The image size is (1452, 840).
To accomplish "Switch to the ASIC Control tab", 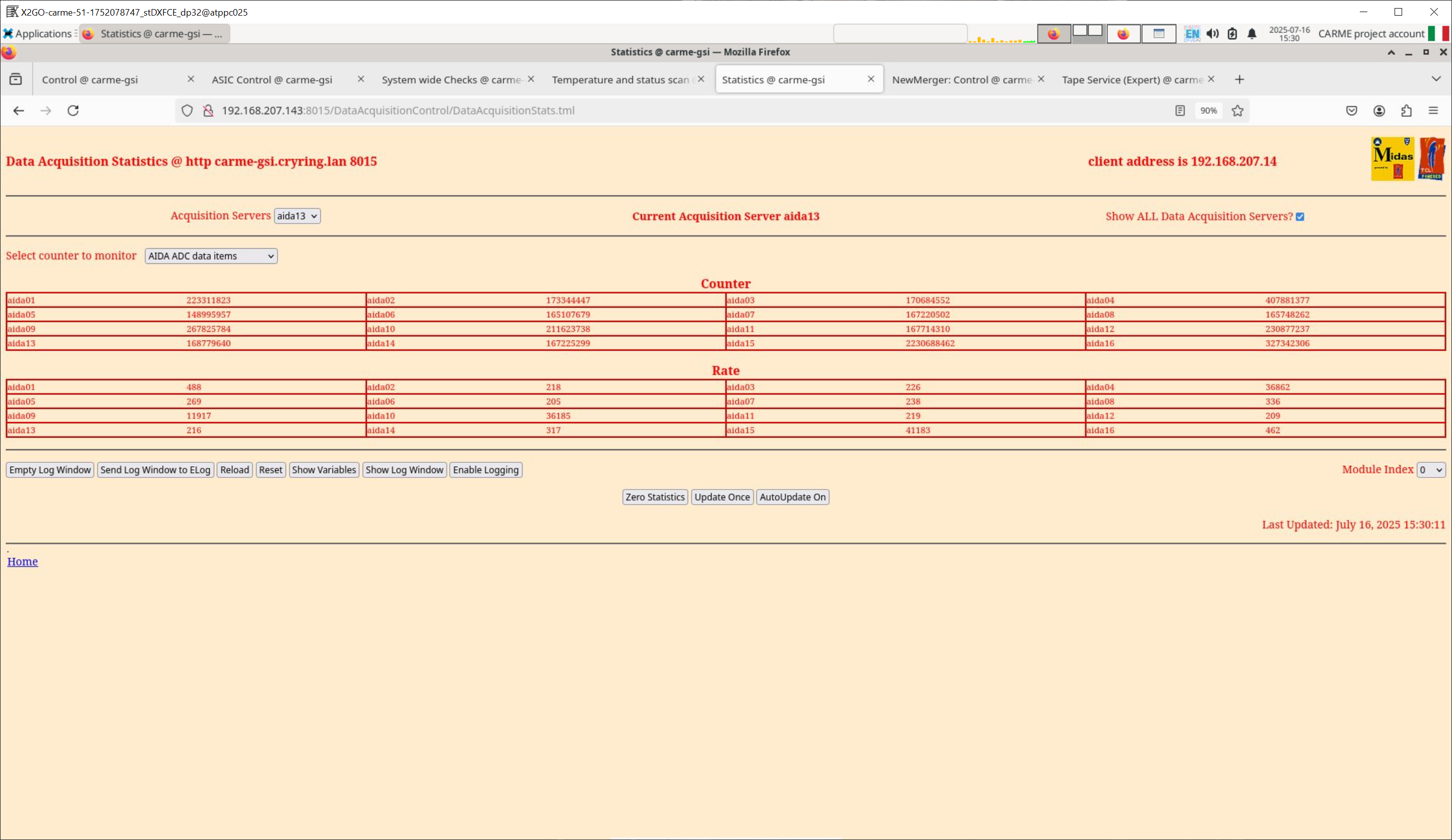I will click(x=272, y=80).
